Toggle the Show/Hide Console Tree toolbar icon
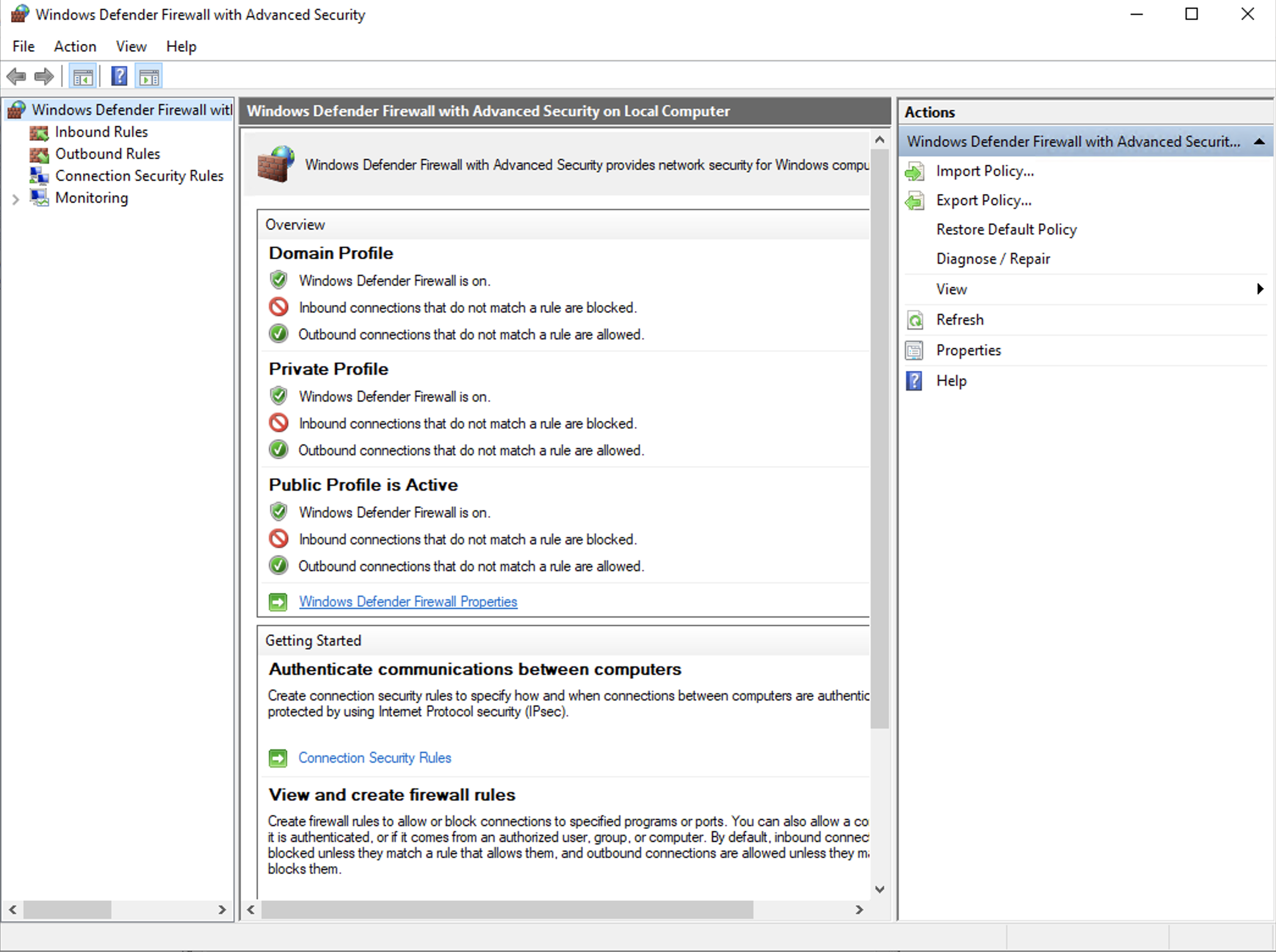Image resolution: width=1276 pixels, height=952 pixels. [x=83, y=77]
